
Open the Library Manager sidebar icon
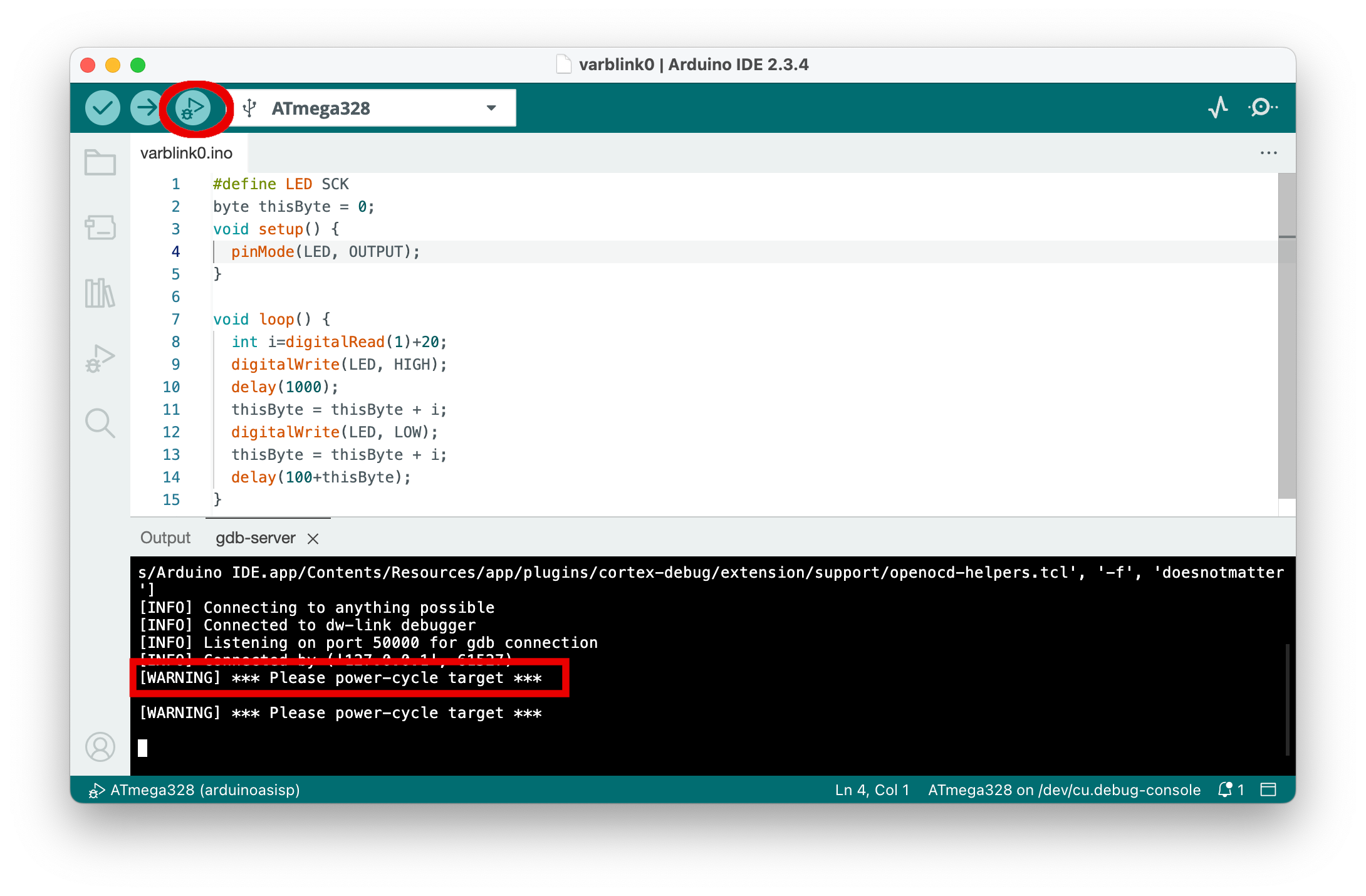coord(100,293)
